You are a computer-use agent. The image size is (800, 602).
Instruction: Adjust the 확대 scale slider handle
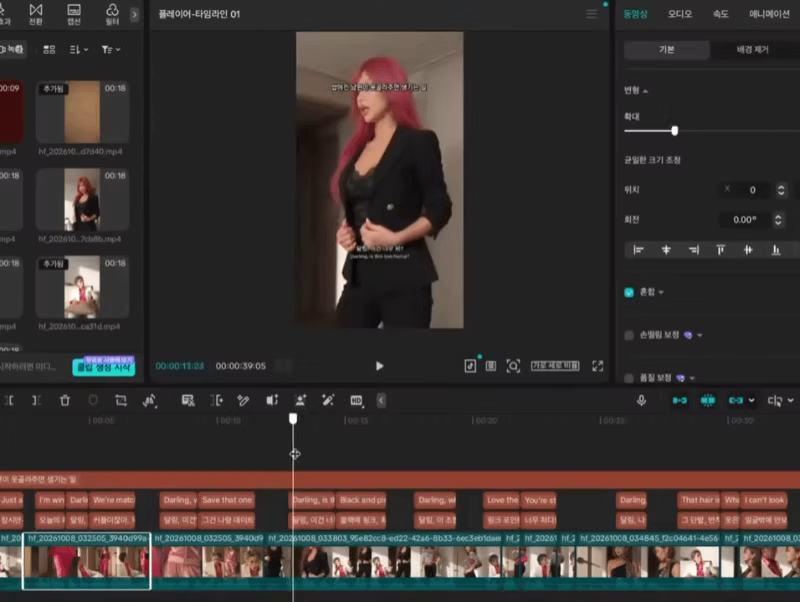pyautogui.click(x=674, y=131)
